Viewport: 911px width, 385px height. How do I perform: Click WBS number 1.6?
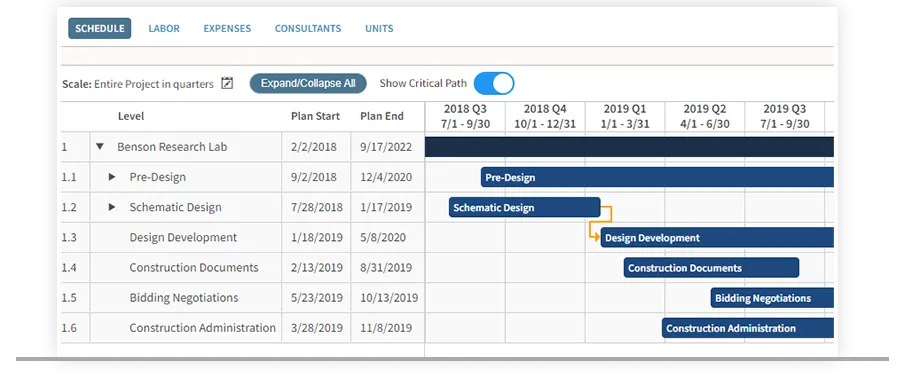[x=69, y=328]
